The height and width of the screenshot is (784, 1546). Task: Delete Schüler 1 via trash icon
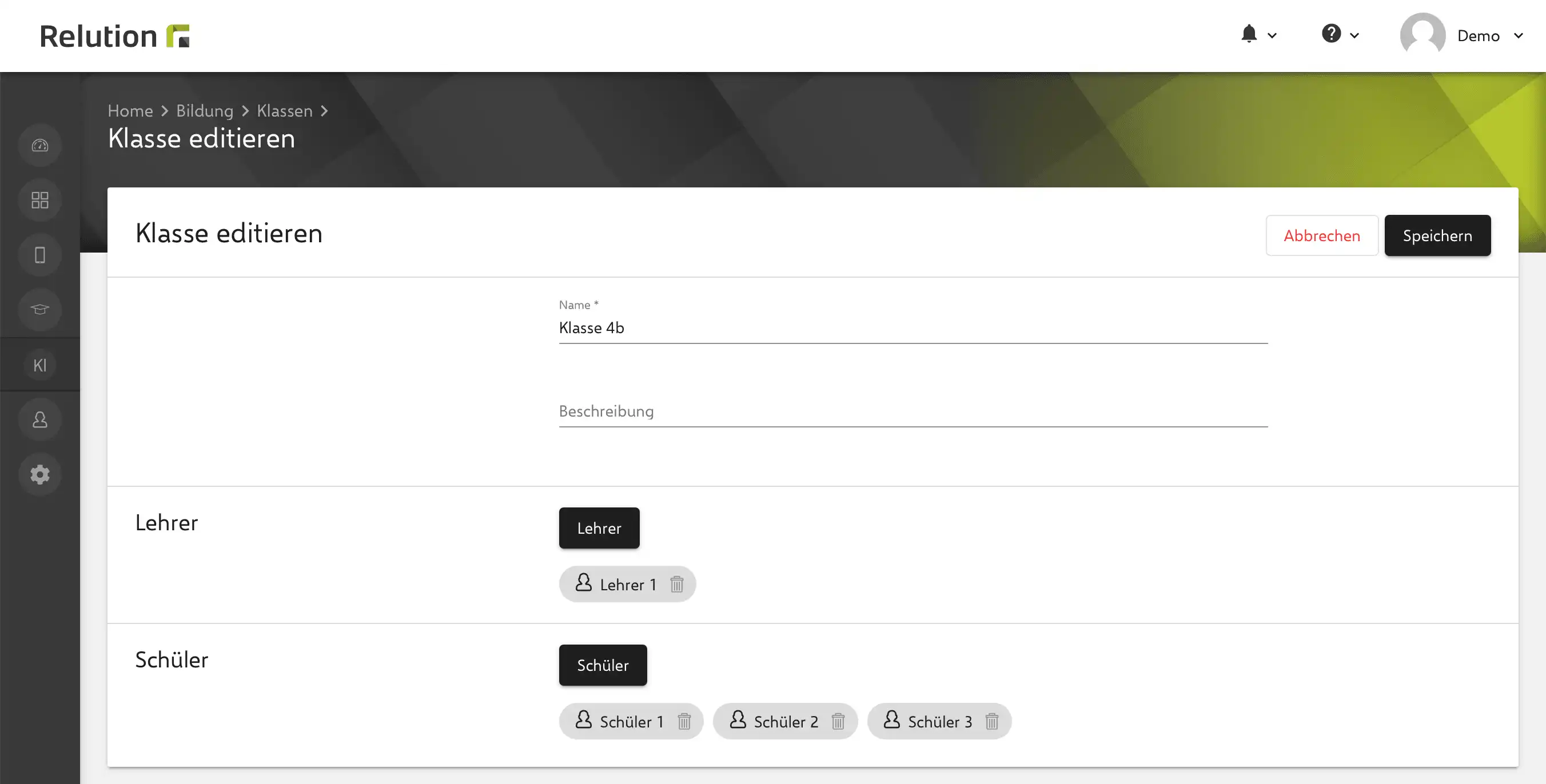click(x=684, y=721)
